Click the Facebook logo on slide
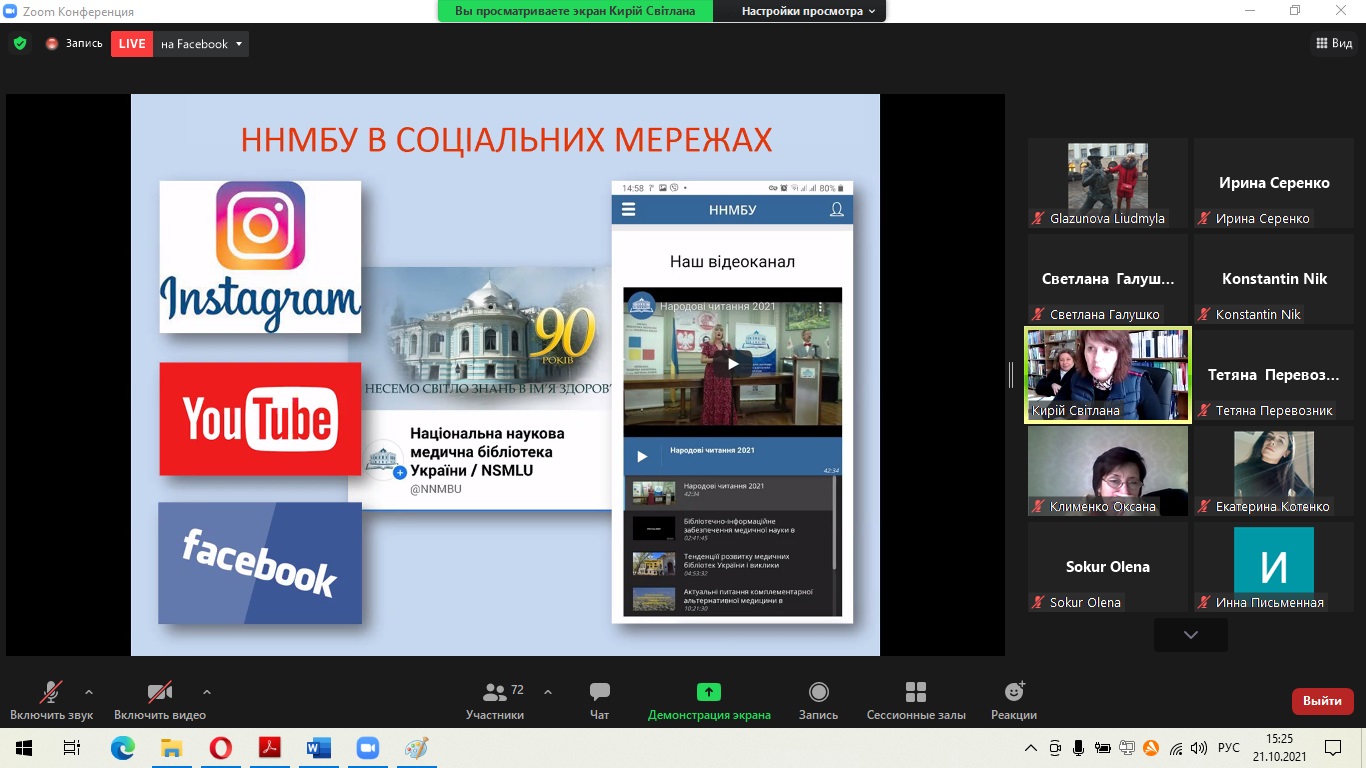Screen dimensions: 1366x768 tap(260, 563)
